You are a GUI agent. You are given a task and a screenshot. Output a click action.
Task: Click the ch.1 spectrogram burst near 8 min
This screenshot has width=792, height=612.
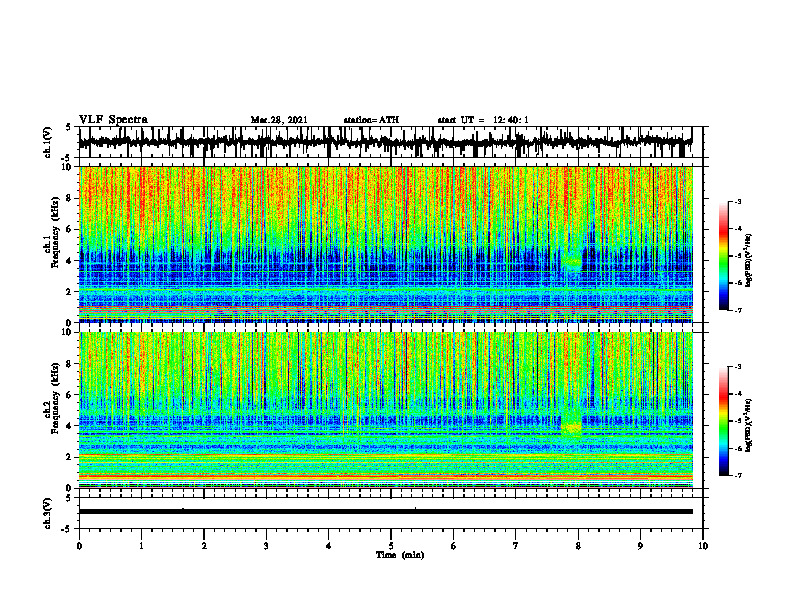click(x=572, y=262)
